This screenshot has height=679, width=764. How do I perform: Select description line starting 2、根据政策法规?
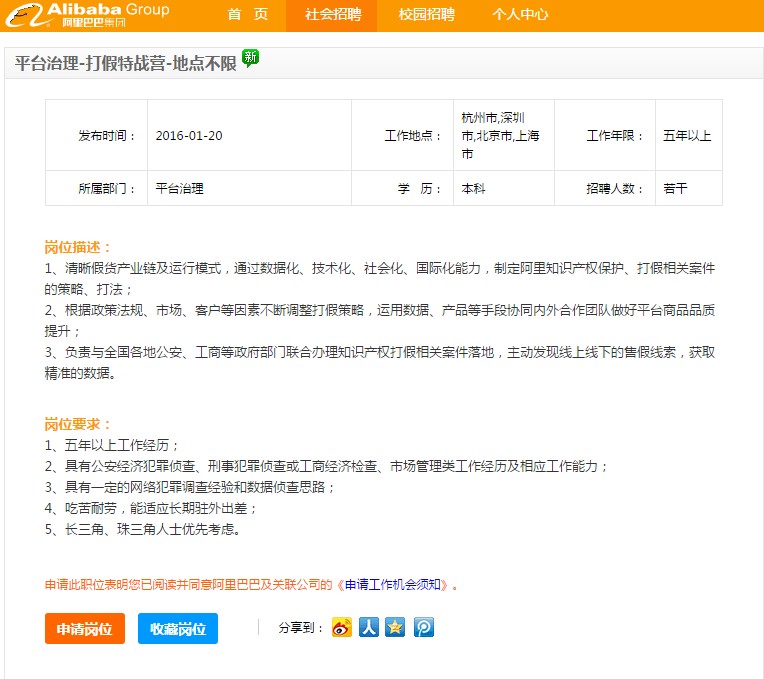click(380, 321)
